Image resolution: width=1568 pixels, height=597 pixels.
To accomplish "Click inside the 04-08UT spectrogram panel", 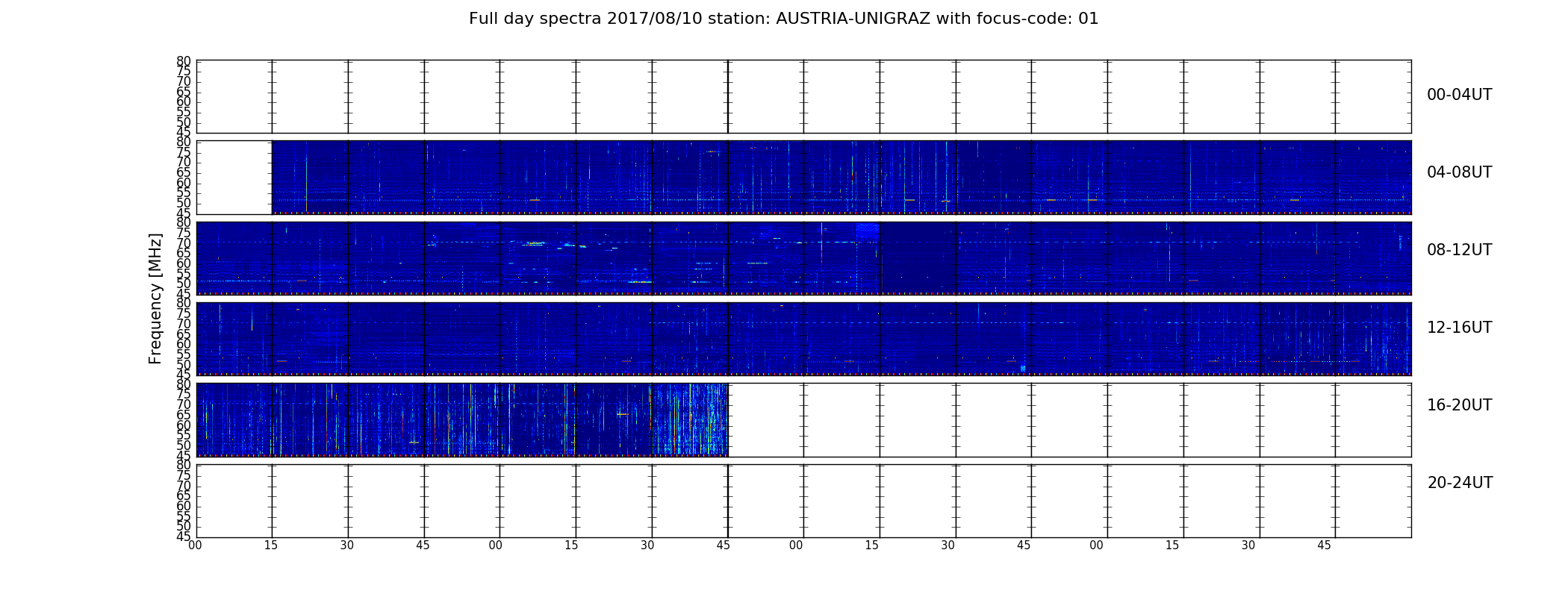I will pos(841,178).
